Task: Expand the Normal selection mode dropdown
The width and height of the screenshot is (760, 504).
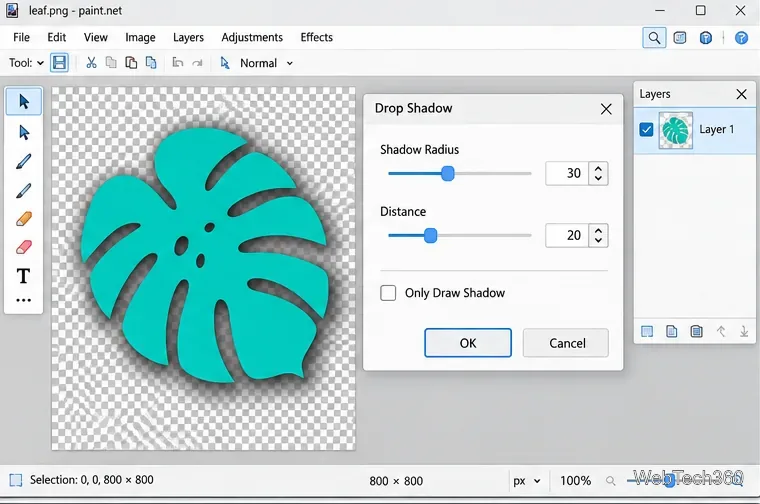Action: (x=289, y=63)
